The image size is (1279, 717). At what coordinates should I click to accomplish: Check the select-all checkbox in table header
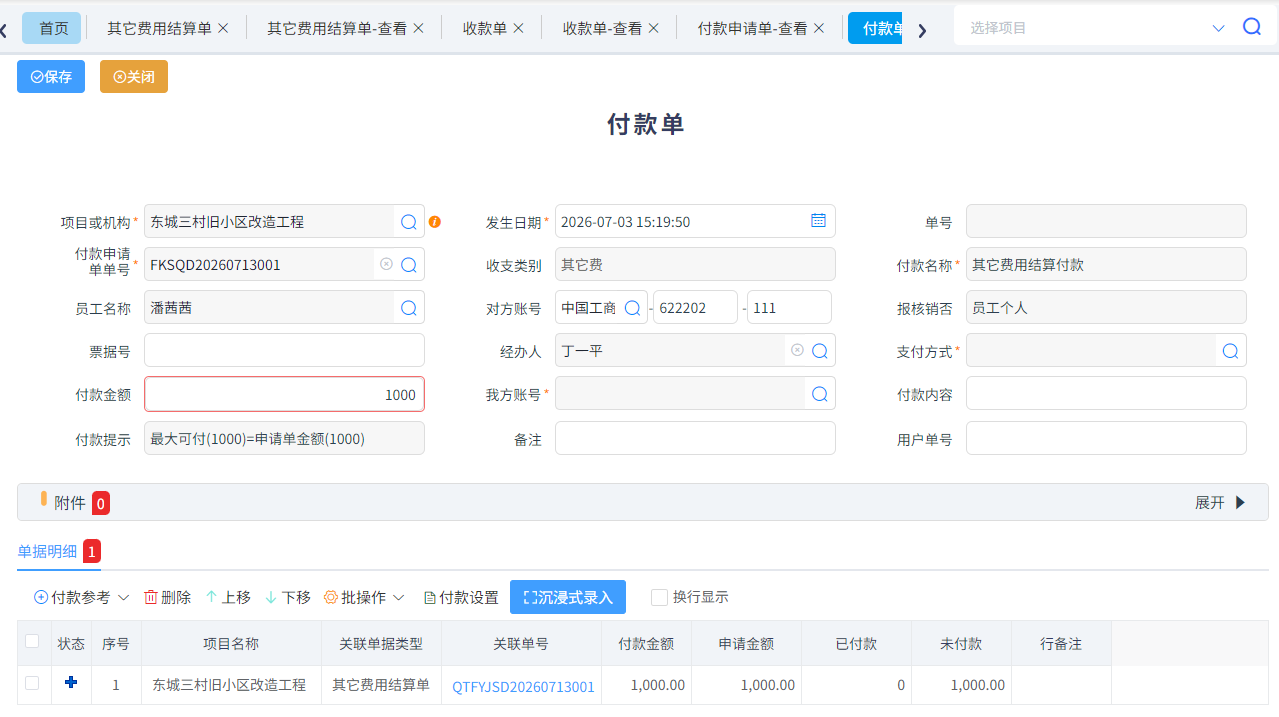[x=32, y=641]
